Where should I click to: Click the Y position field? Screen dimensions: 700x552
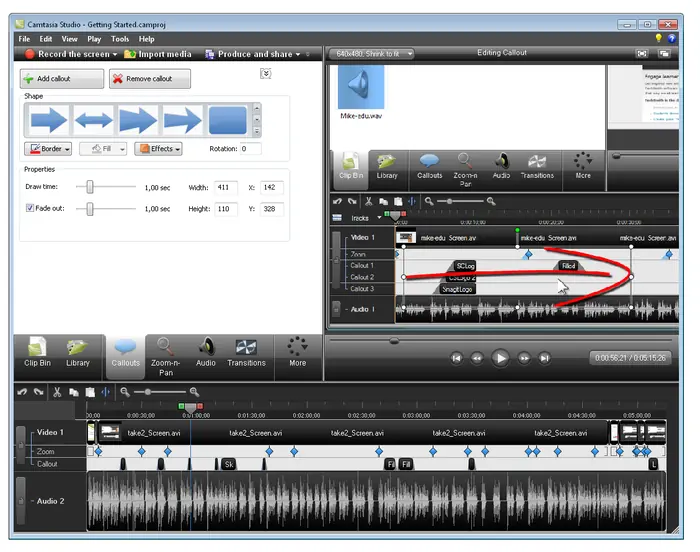pyautogui.click(x=271, y=209)
